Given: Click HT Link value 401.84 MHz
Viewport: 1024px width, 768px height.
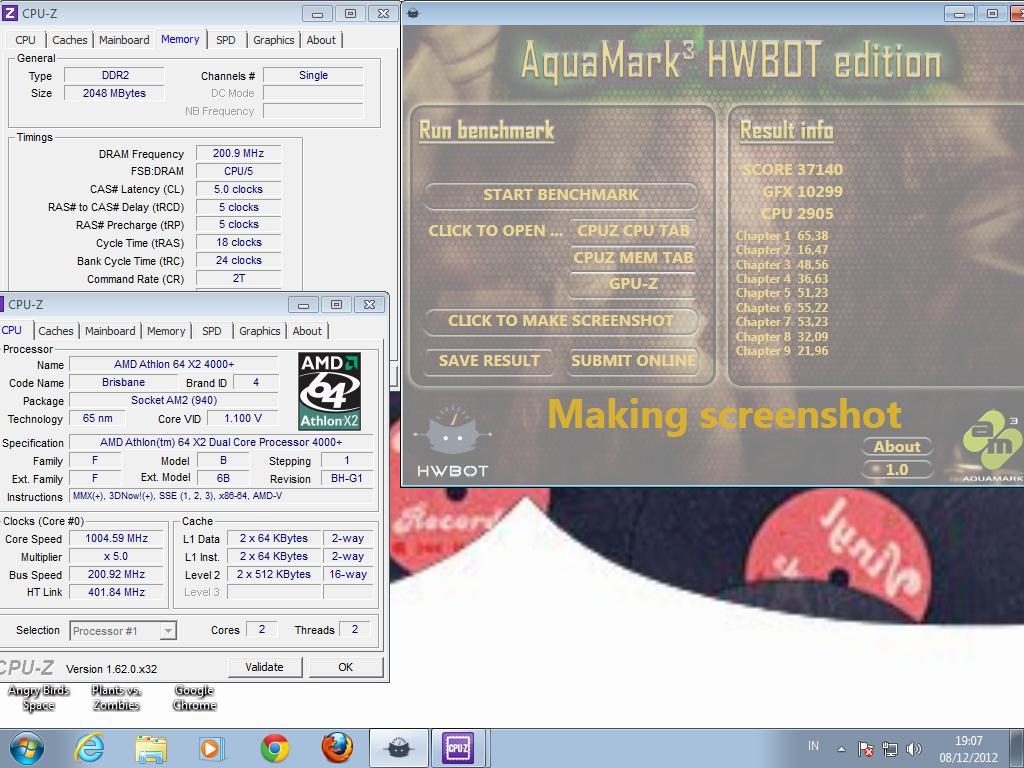Looking at the screenshot, I should (x=116, y=592).
